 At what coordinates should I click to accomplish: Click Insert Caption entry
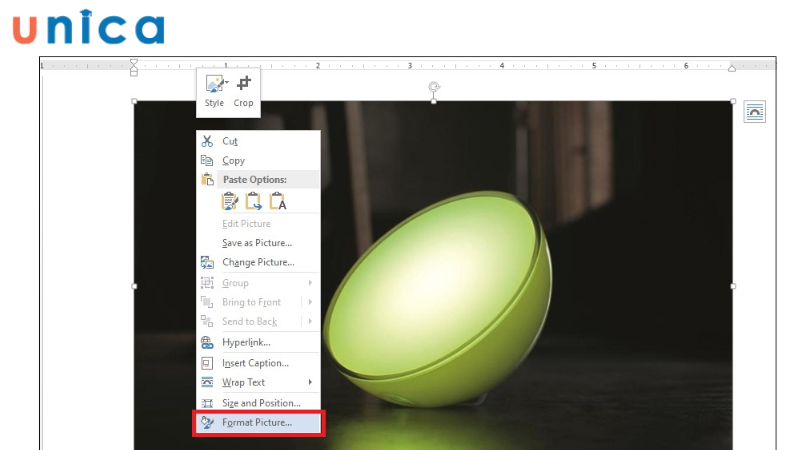click(x=255, y=363)
